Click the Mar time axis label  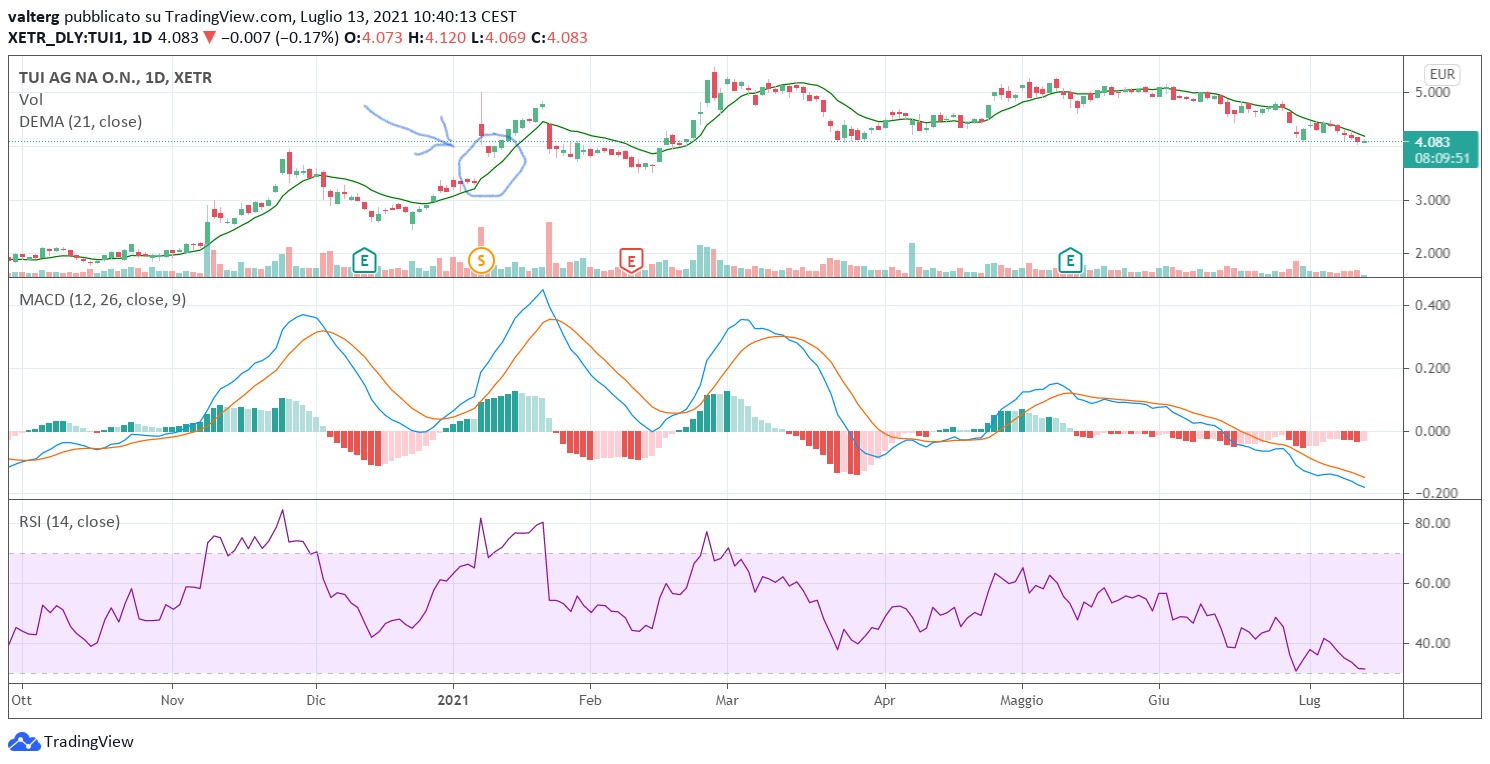(x=727, y=701)
